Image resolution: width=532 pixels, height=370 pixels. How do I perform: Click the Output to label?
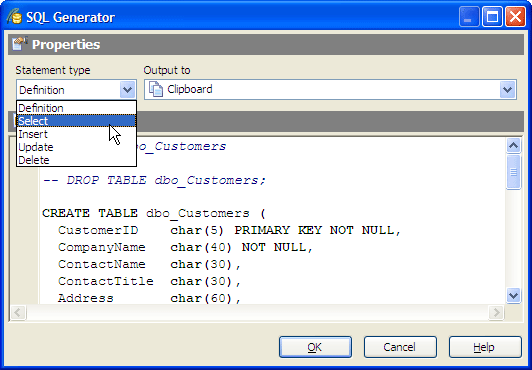pos(167,70)
